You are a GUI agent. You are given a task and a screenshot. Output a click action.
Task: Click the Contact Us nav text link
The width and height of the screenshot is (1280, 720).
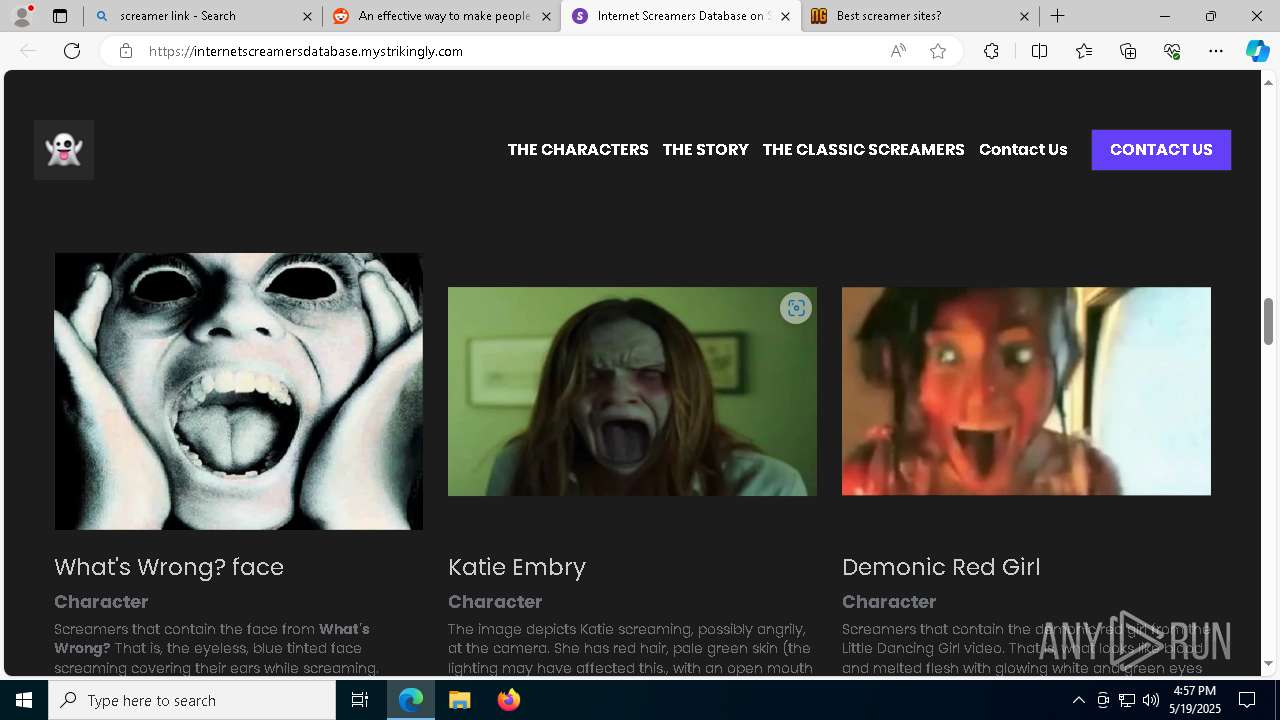tap(1023, 150)
